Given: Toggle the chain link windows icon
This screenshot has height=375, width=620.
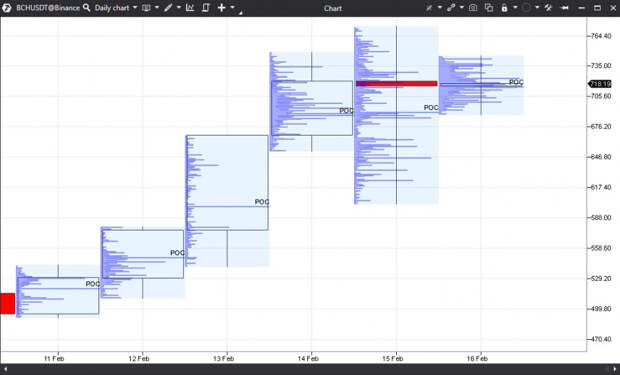Looking at the screenshot, I should 451,8.
